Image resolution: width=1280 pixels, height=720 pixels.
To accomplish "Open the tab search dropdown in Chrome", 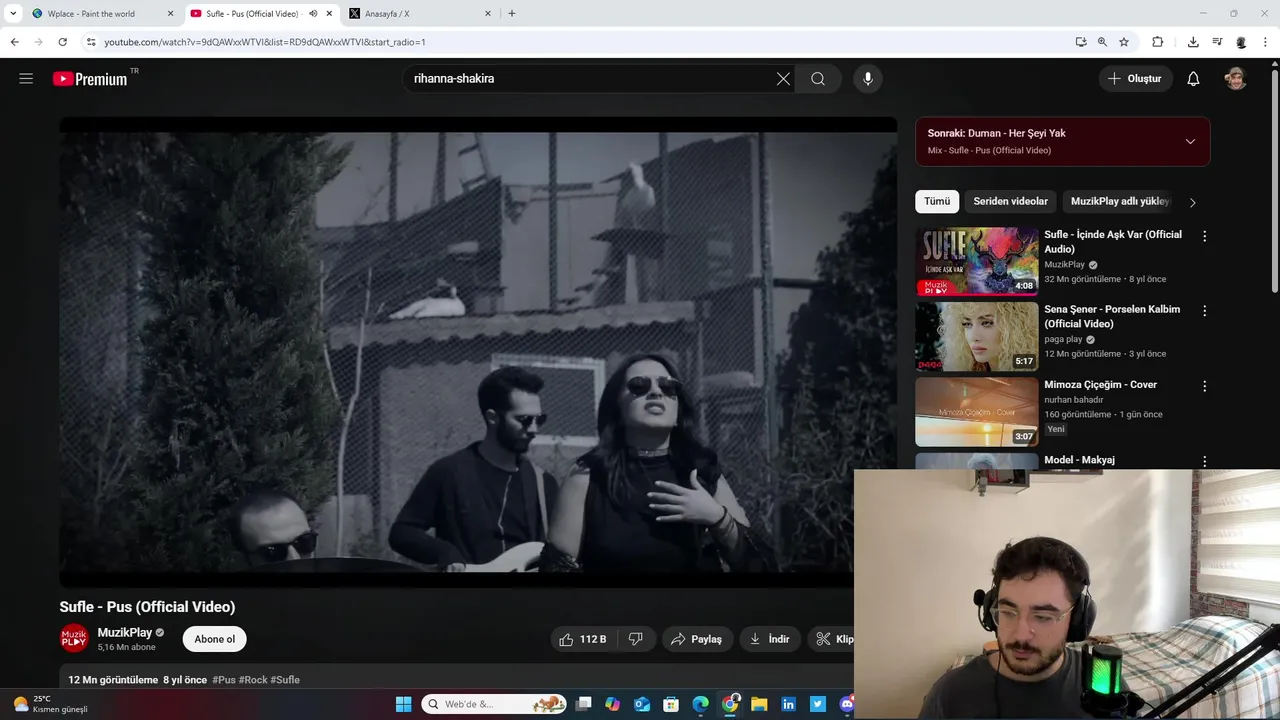I will (13, 14).
